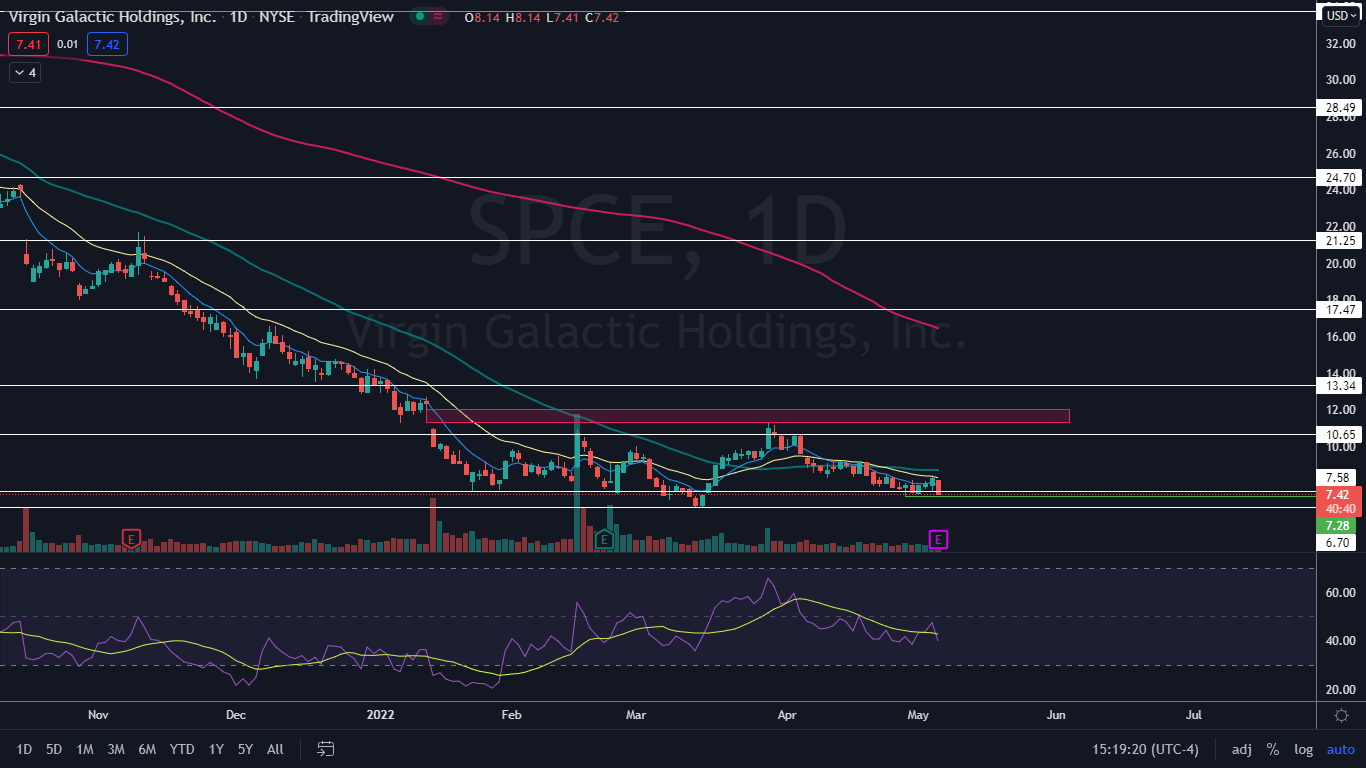Select the 1Y date range
1366x768 pixels.
[216, 749]
